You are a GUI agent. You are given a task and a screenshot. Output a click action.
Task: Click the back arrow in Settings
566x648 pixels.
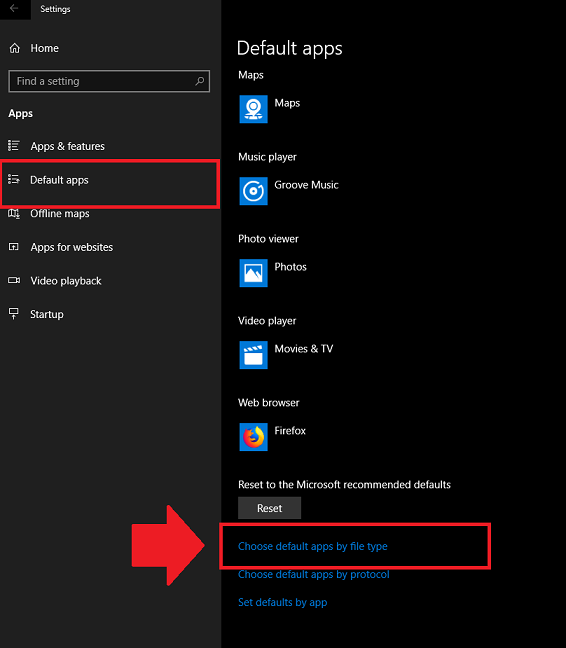[14, 9]
